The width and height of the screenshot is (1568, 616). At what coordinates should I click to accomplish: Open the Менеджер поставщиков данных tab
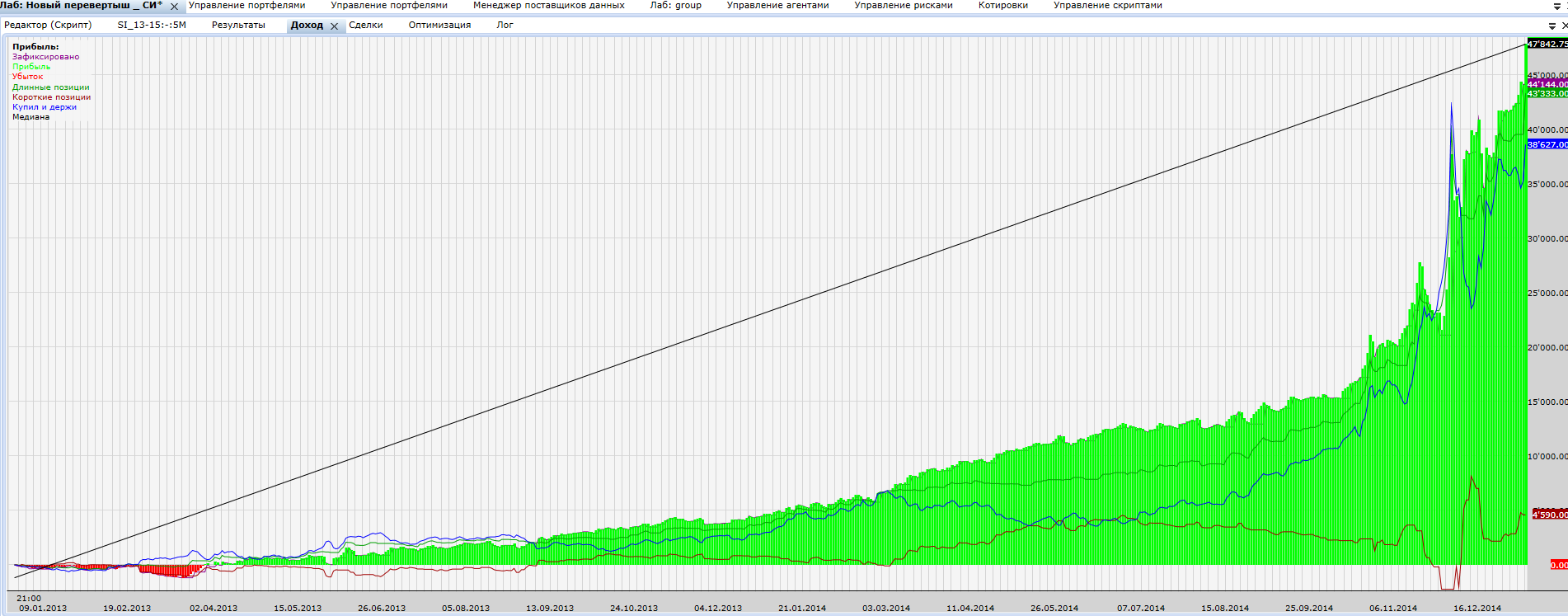[548, 6]
